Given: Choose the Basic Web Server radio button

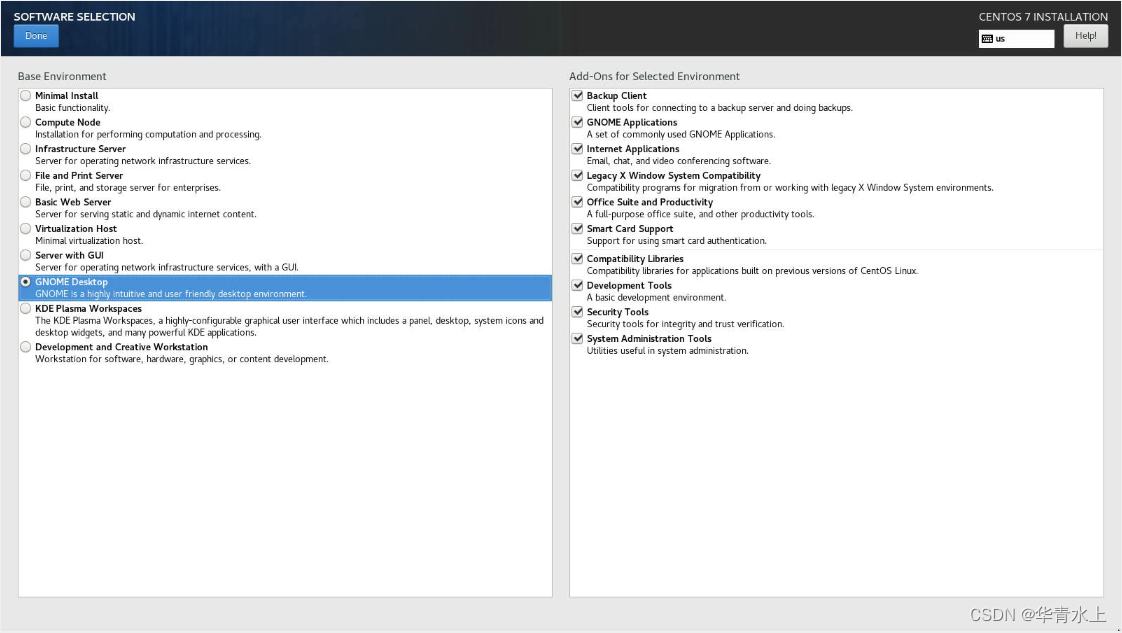Looking at the screenshot, I should (26, 202).
